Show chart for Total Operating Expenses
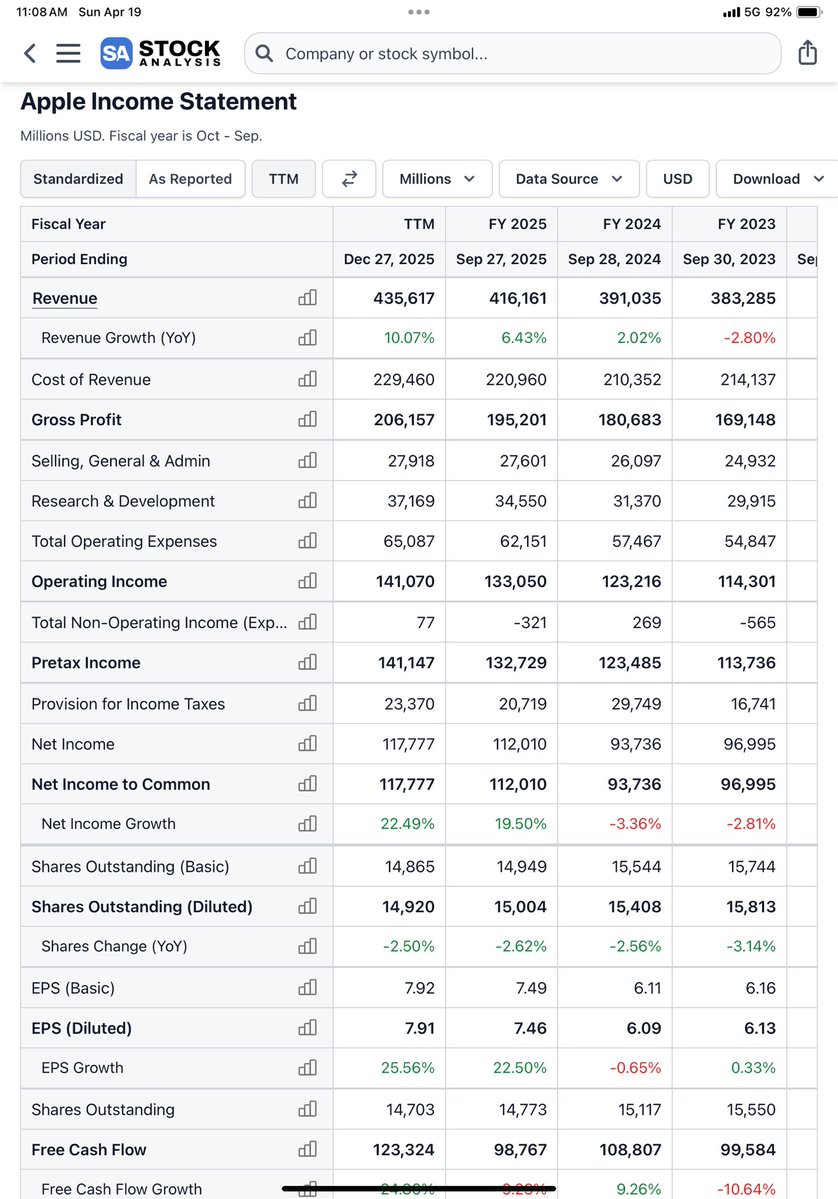The image size is (838, 1199). pyautogui.click(x=307, y=541)
